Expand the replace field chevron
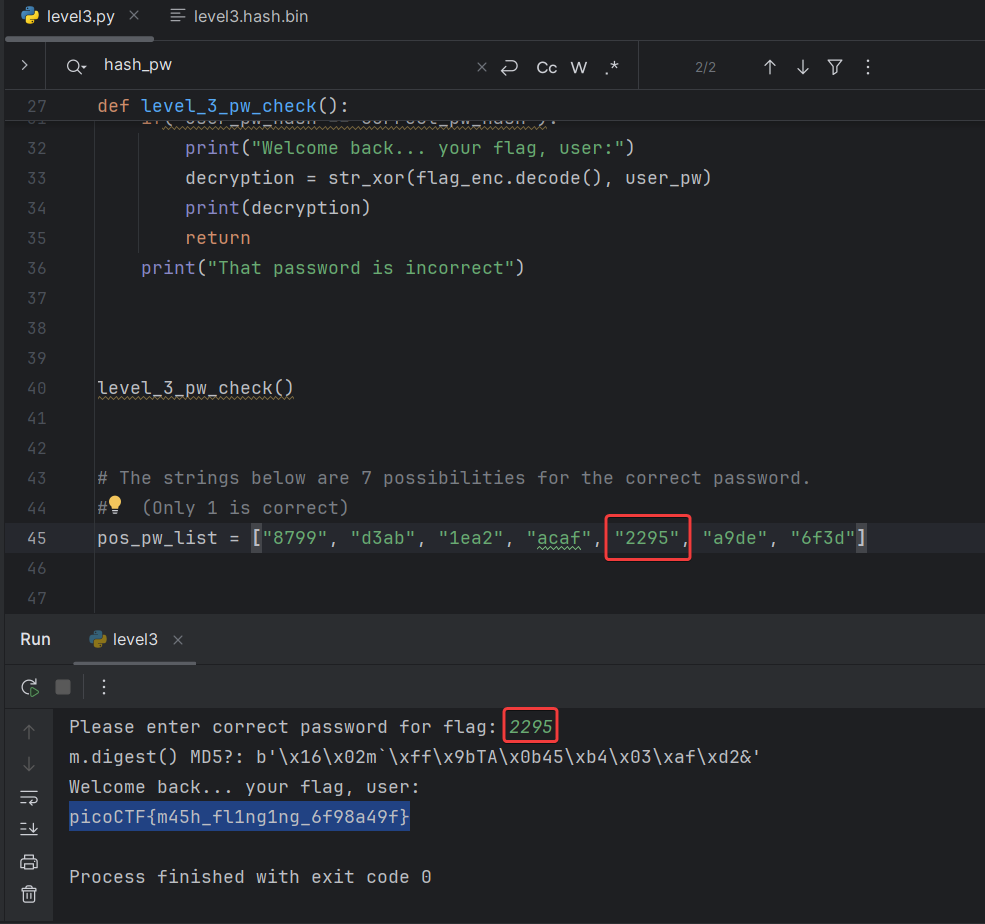This screenshot has width=985, height=924. tap(24, 66)
